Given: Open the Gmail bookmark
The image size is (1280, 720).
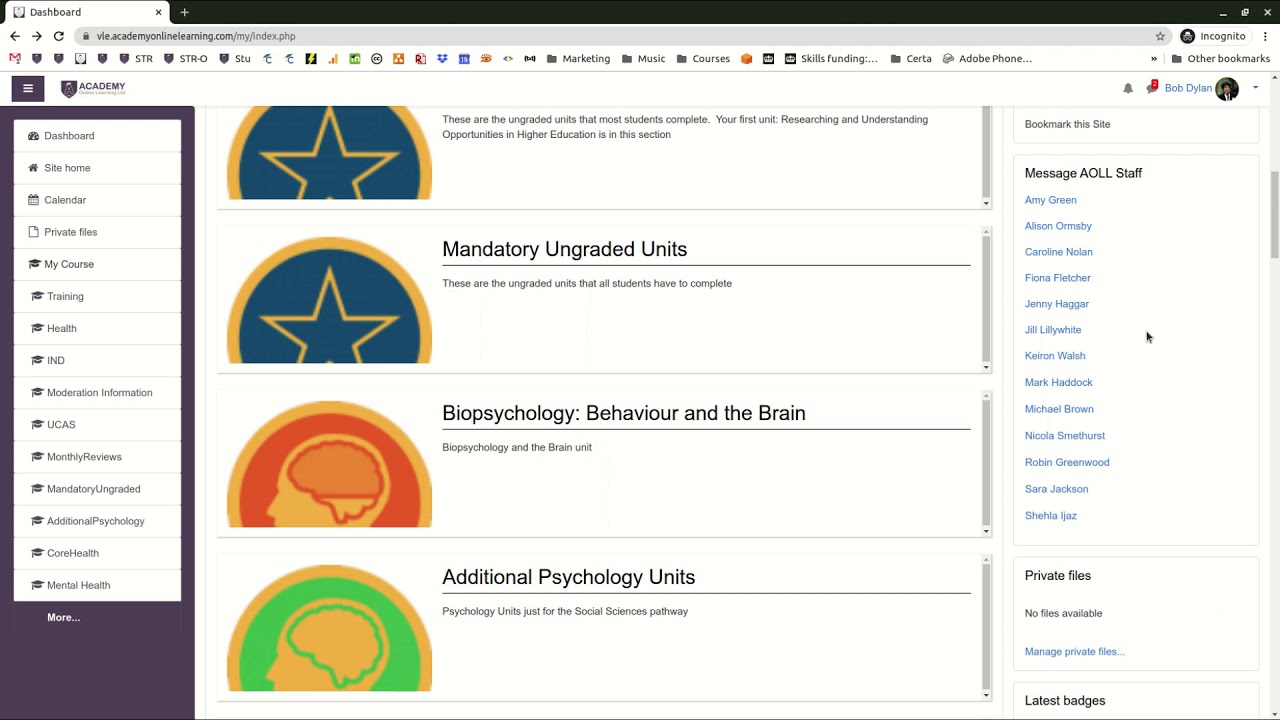Looking at the screenshot, I should [x=15, y=59].
